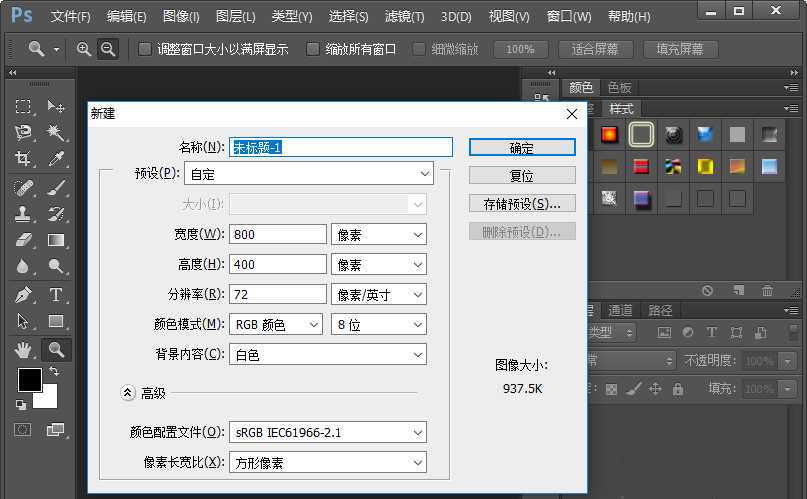
Task: Select the Crop tool
Action: click(x=23, y=159)
